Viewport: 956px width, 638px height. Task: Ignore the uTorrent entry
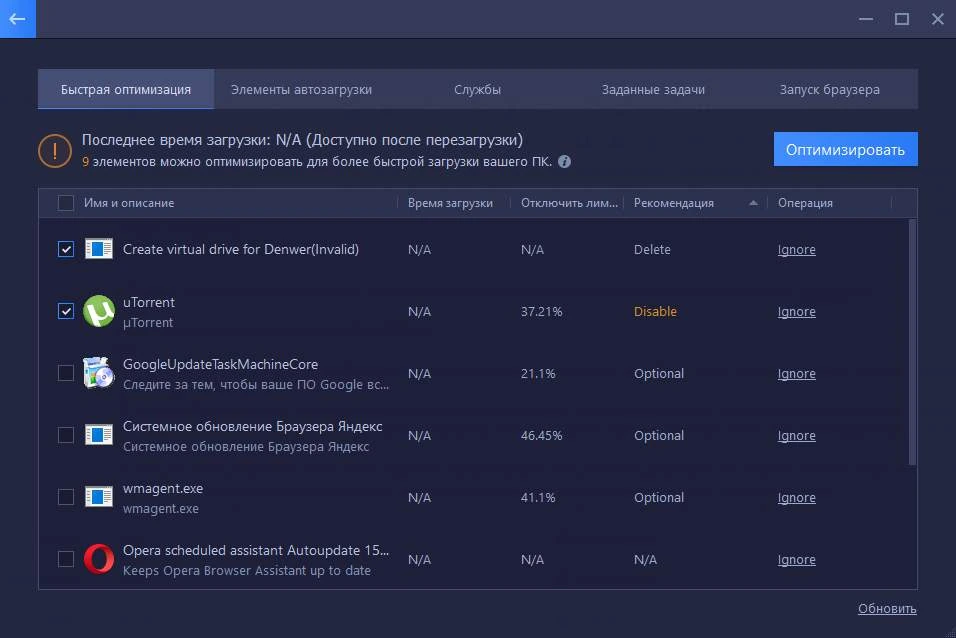[x=796, y=312]
